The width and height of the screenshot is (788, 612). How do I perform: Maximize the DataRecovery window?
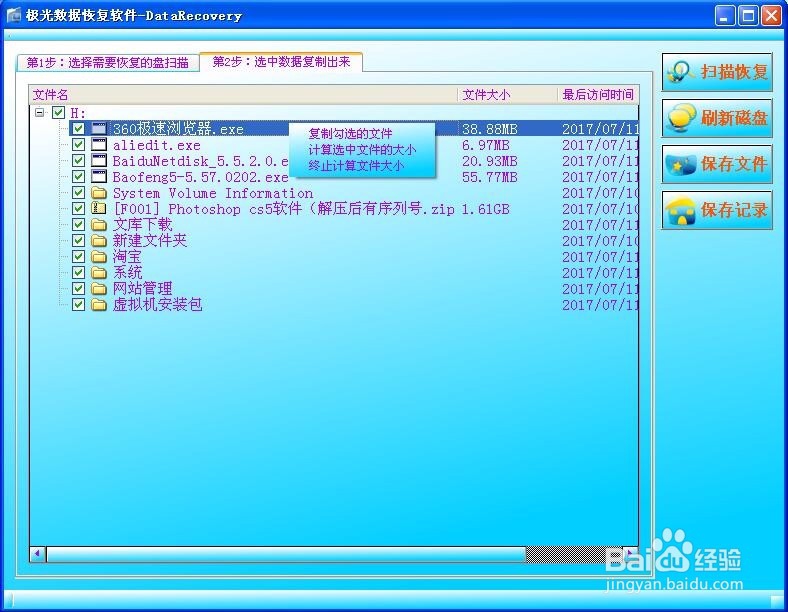point(747,16)
